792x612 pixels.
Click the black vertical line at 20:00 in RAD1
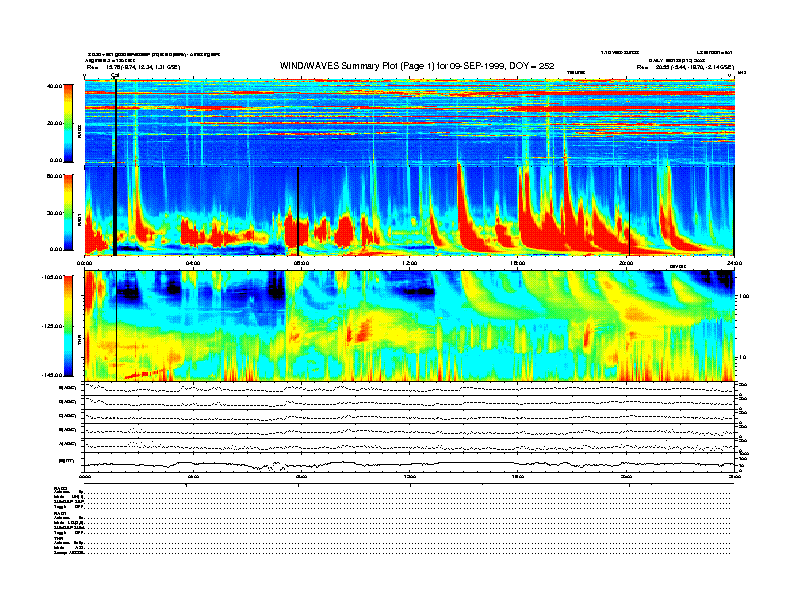point(629,212)
